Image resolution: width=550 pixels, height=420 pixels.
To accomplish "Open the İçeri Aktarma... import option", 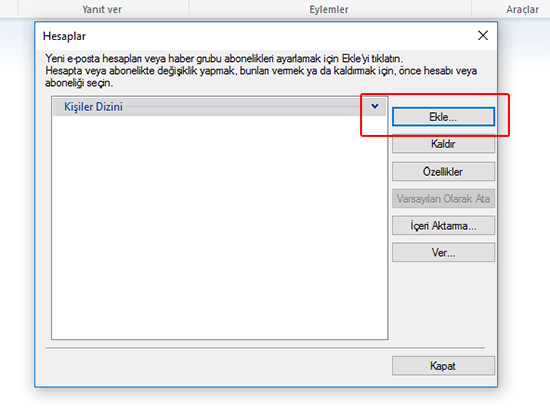I will pyautogui.click(x=443, y=226).
